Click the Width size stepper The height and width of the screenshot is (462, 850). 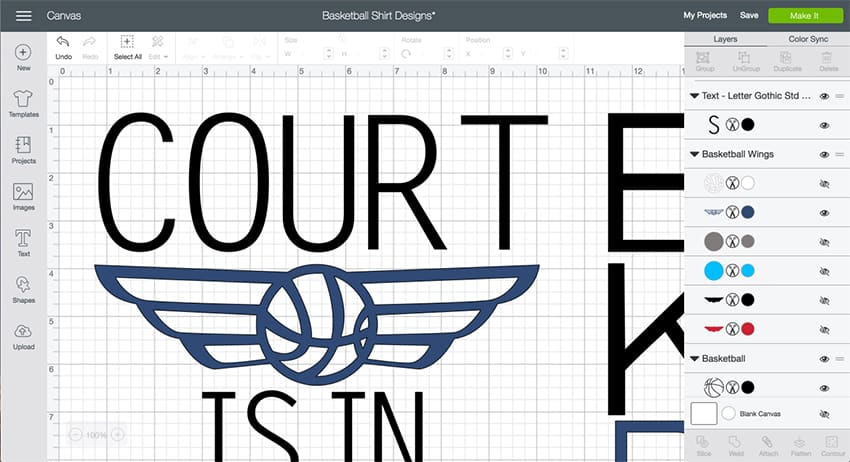328,53
